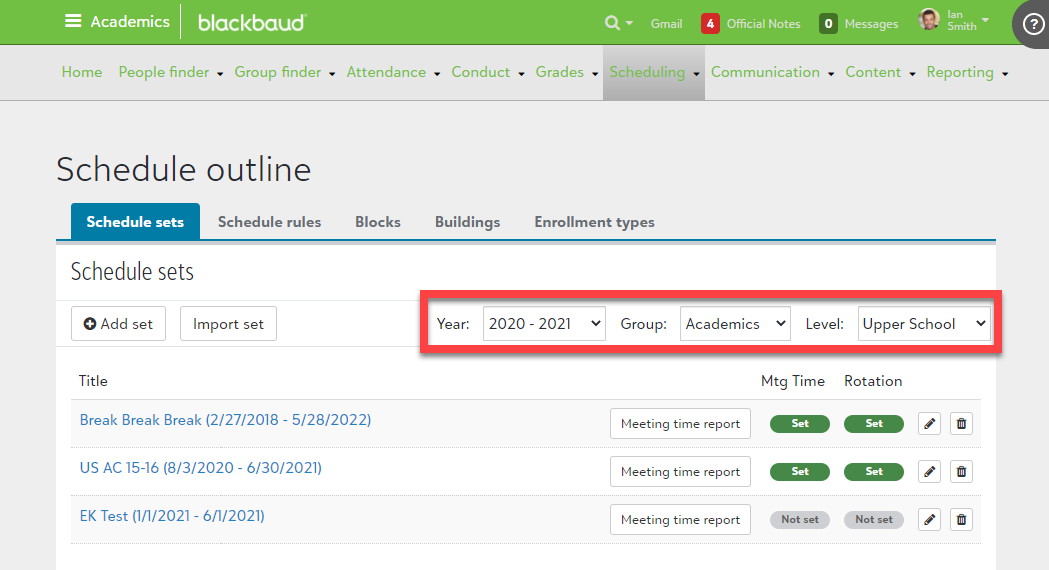Click pencil icon for US AC 15-16
This screenshot has height=570, width=1049.
[x=930, y=471]
